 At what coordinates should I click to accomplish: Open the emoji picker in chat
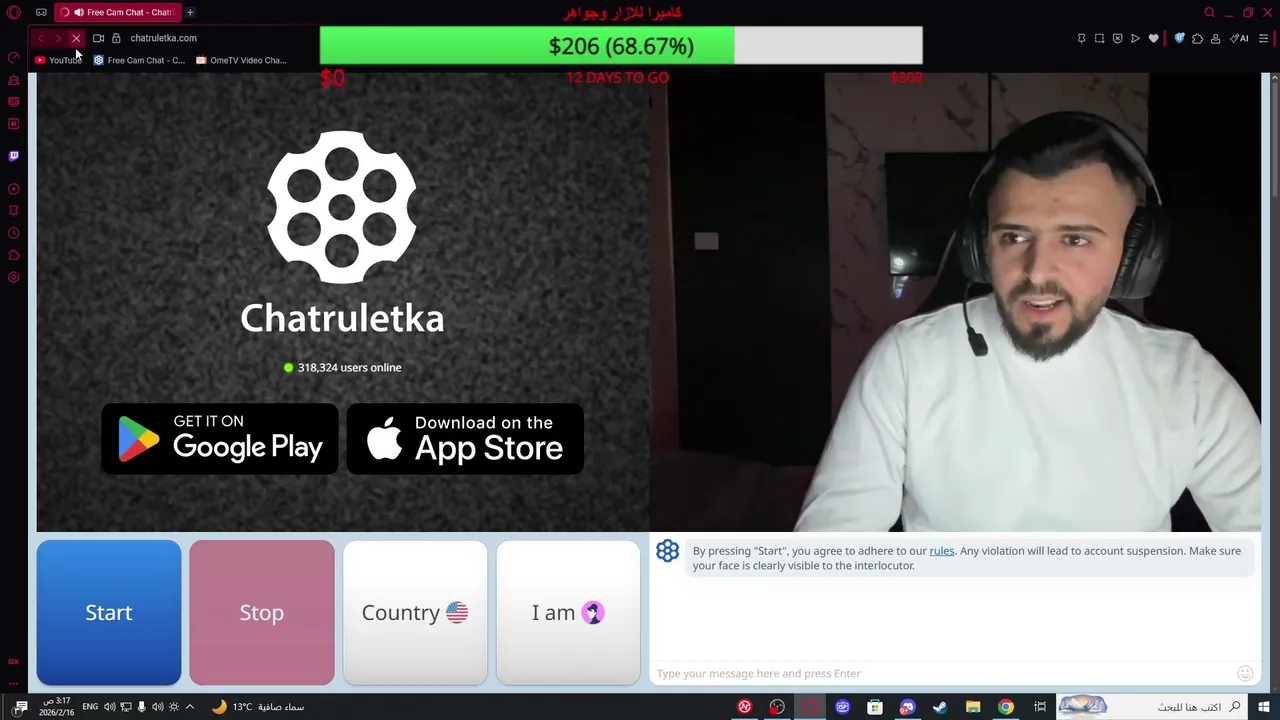(x=1245, y=673)
